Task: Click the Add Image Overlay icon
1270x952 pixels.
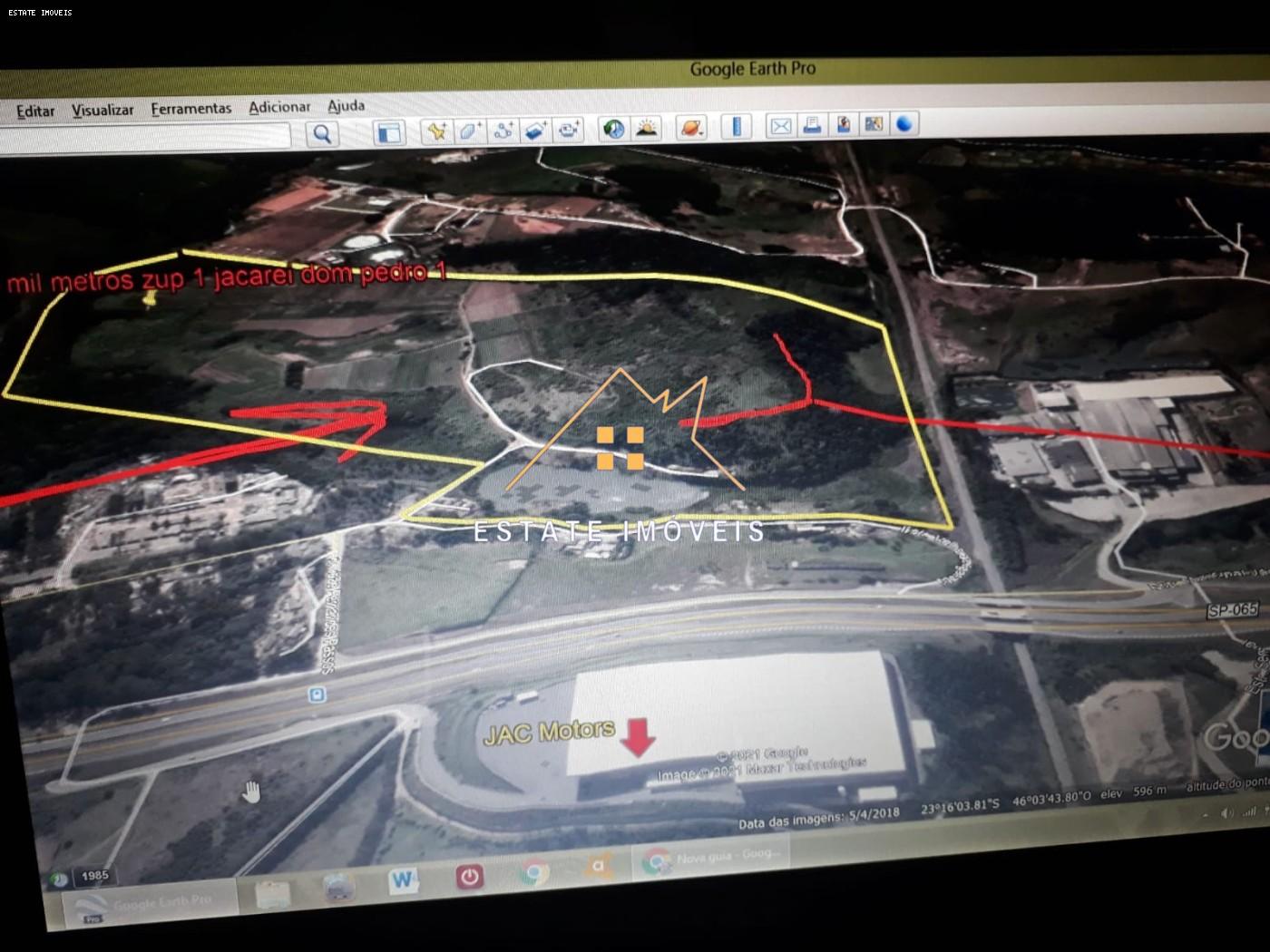Action: click(535, 130)
